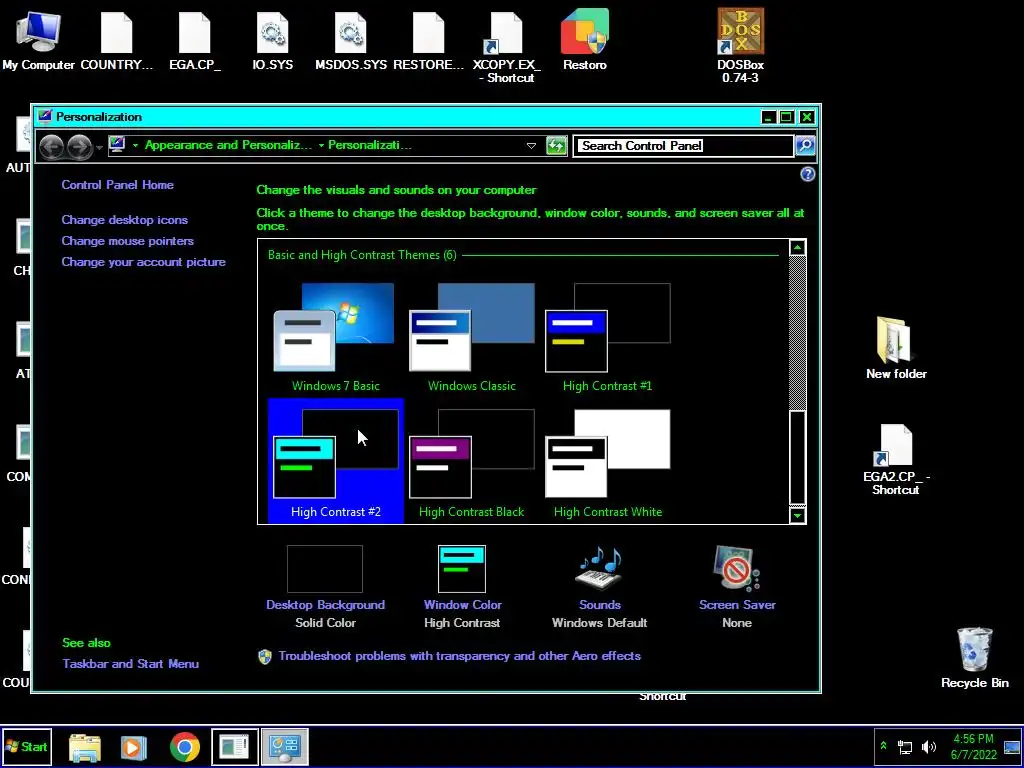The width and height of the screenshot is (1024, 768).
Task: Click the themes list scroll down arrow
Action: (797, 515)
